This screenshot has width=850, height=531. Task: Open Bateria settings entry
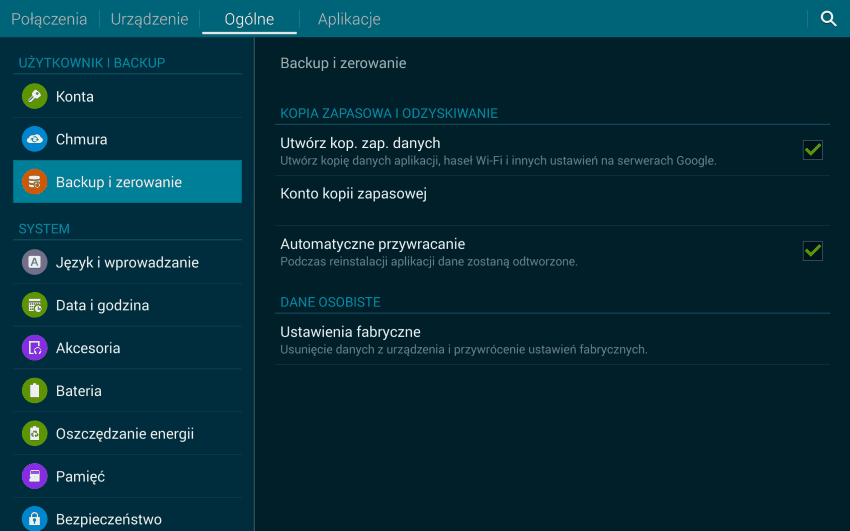point(127,391)
